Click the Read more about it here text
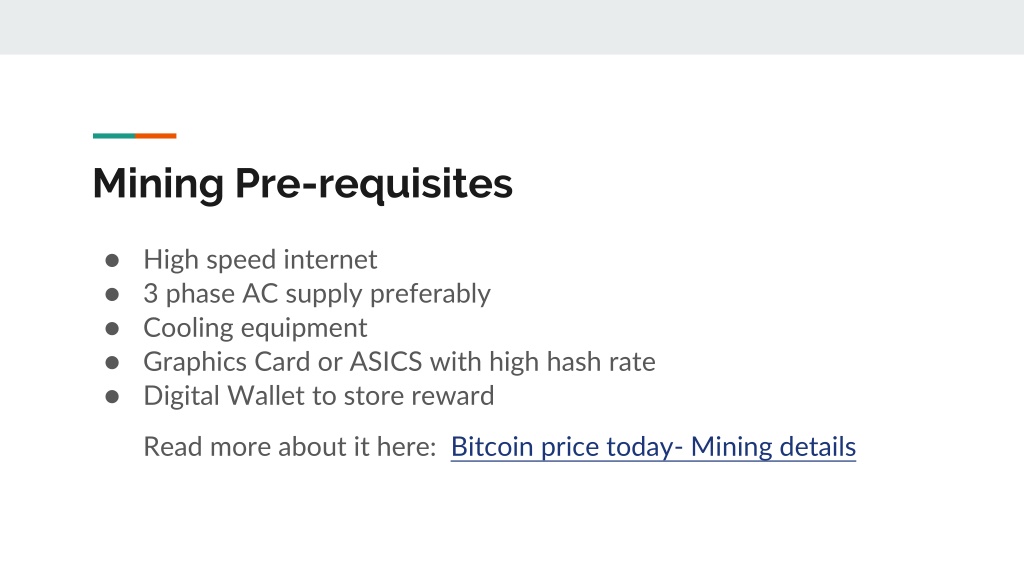This screenshot has height=576, width=1024. click(289, 447)
